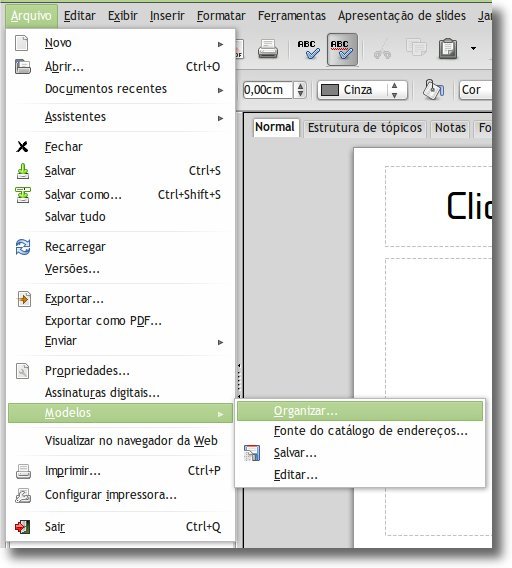This screenshot has width=512, height=568.
Task: Open the paste dropdown arrow
Action: point(473,48)
